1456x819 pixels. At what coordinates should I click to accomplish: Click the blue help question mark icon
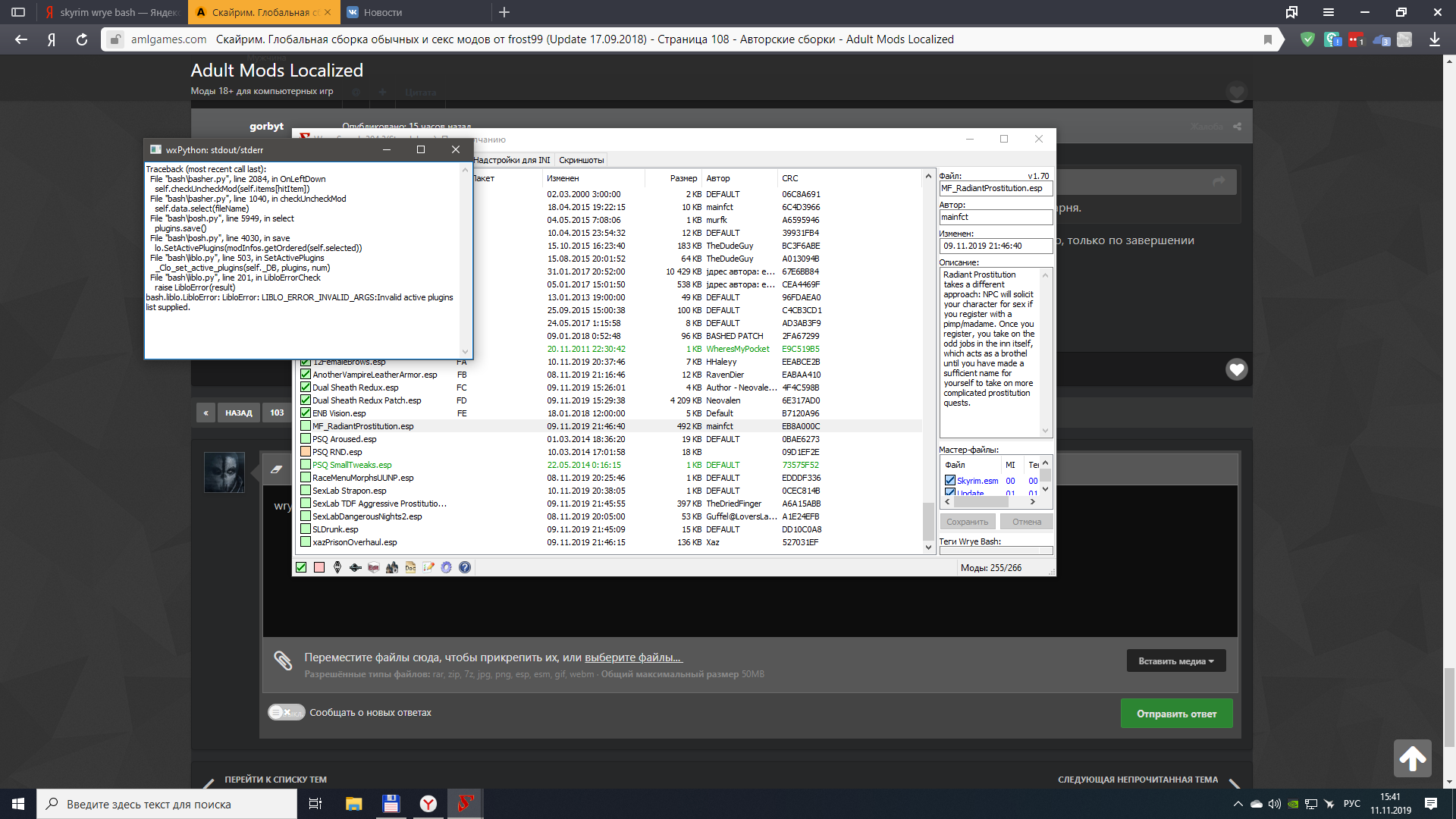pyautogui.click(x=465, y=567)
